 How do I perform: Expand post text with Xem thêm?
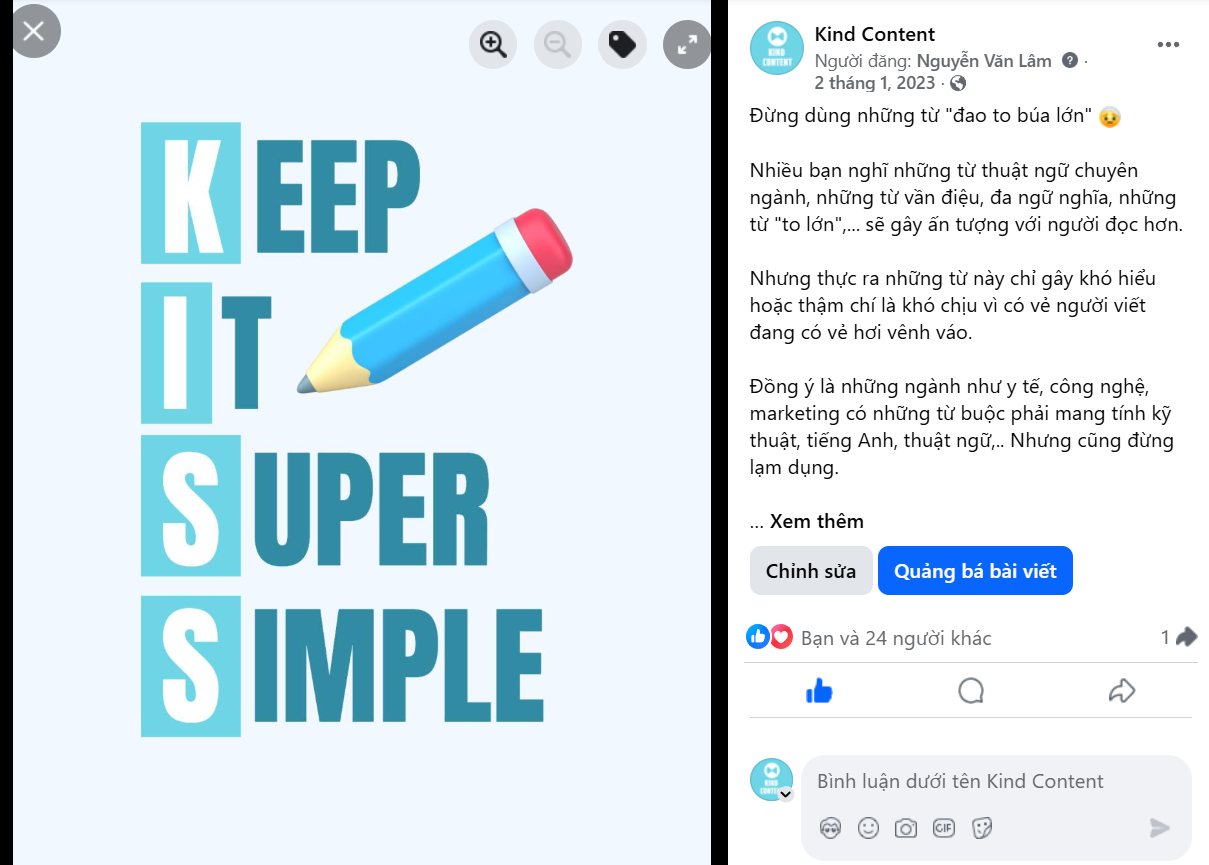click(x=816, y=521)
